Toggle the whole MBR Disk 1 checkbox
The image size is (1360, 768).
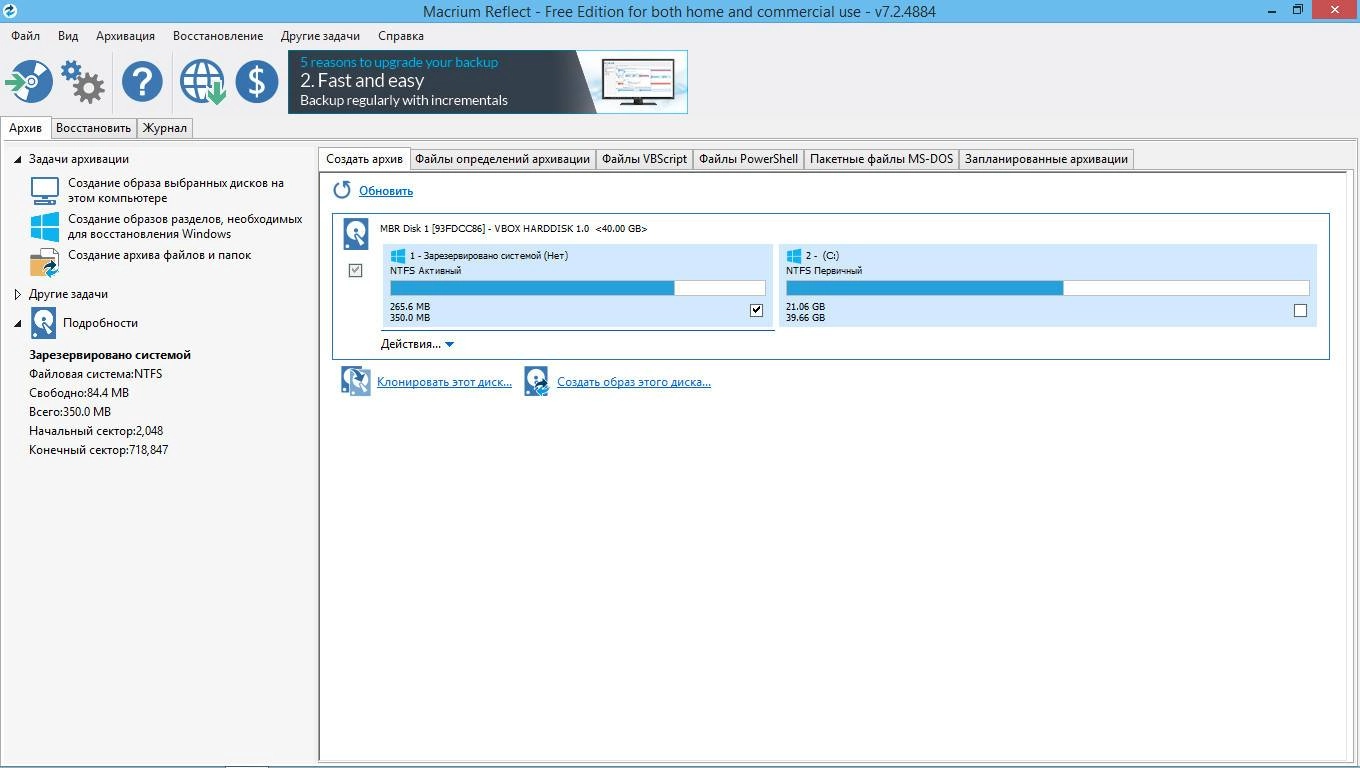tap(355, 270)
